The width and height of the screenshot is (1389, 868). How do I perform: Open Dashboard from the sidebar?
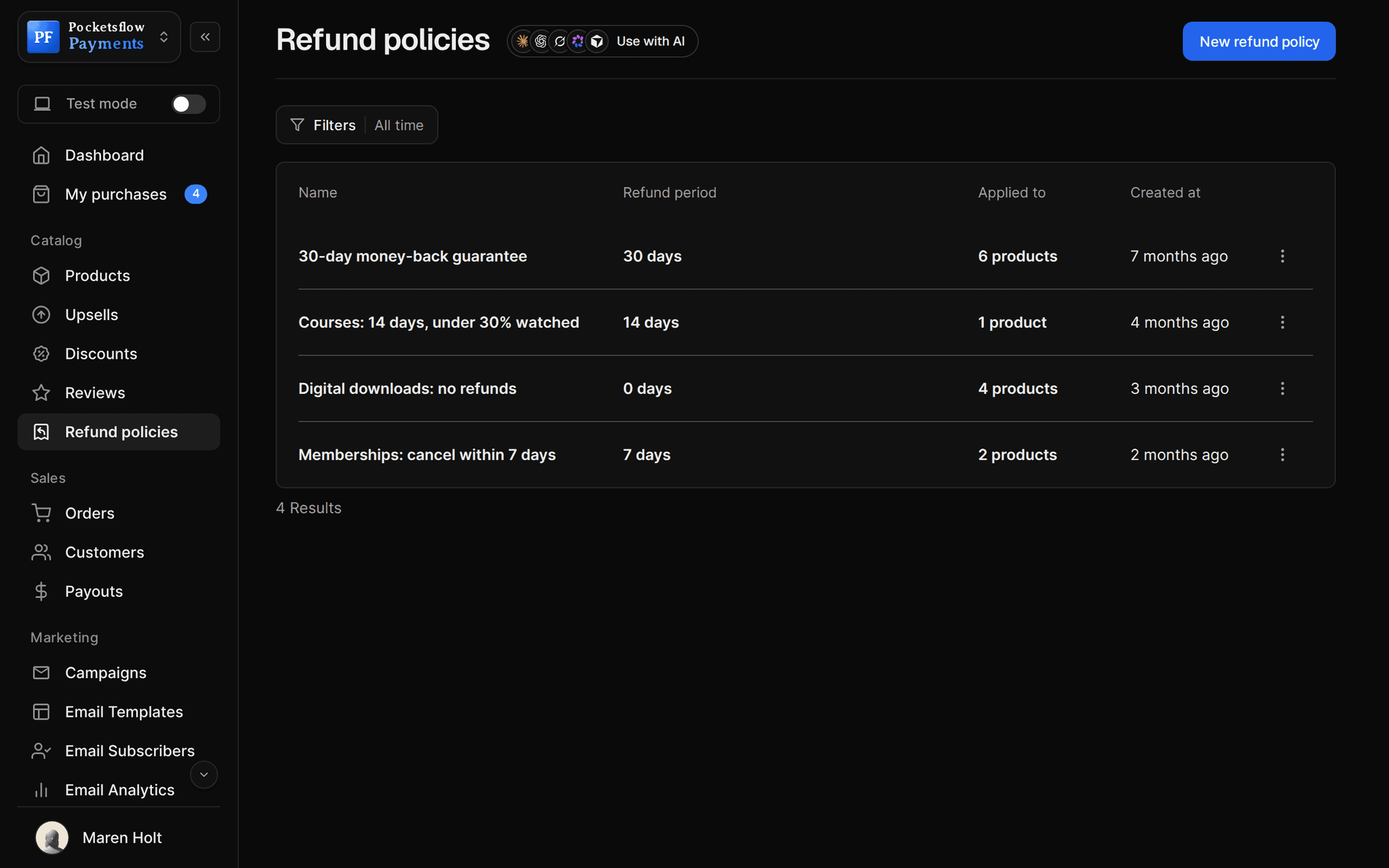(x=119, y=155)
